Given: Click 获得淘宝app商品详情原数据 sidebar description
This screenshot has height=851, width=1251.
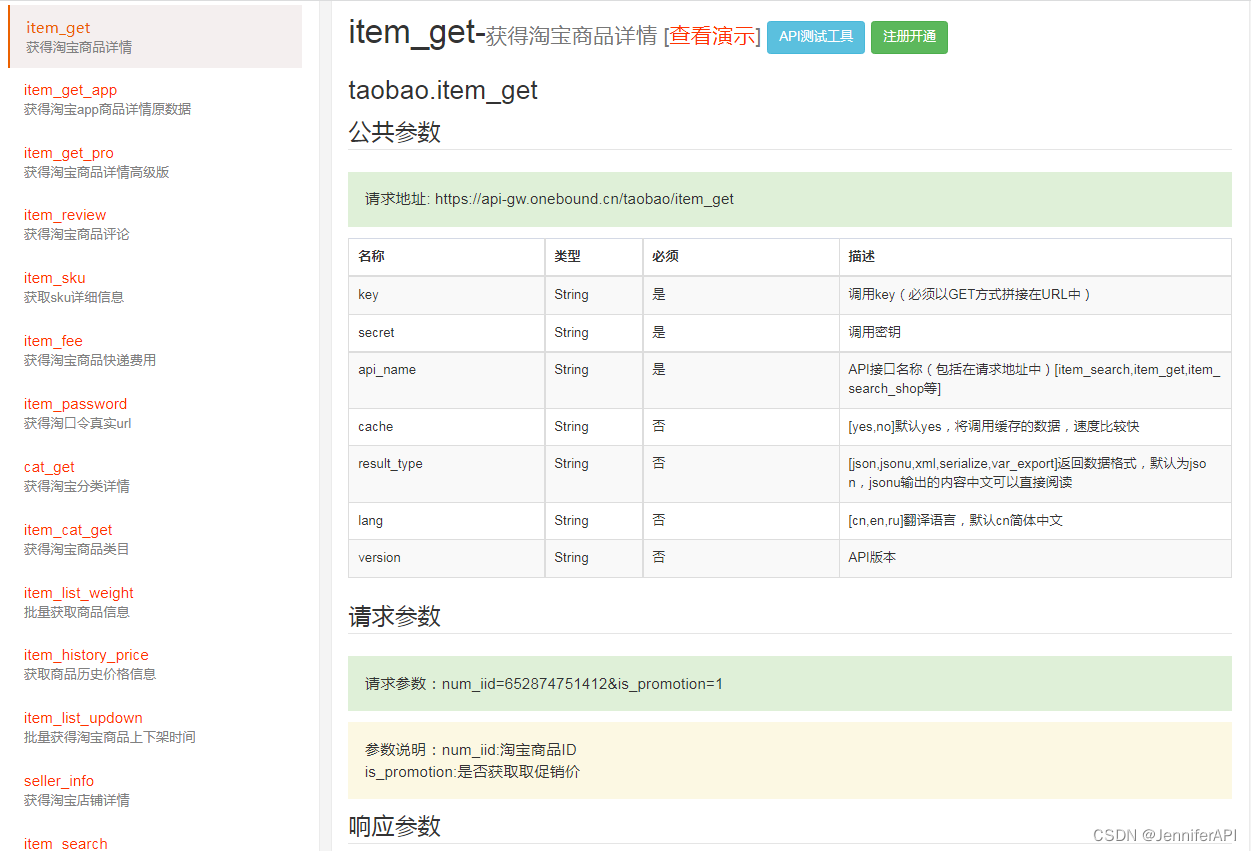Looking at the screenshot, I should tap(107, 109).
